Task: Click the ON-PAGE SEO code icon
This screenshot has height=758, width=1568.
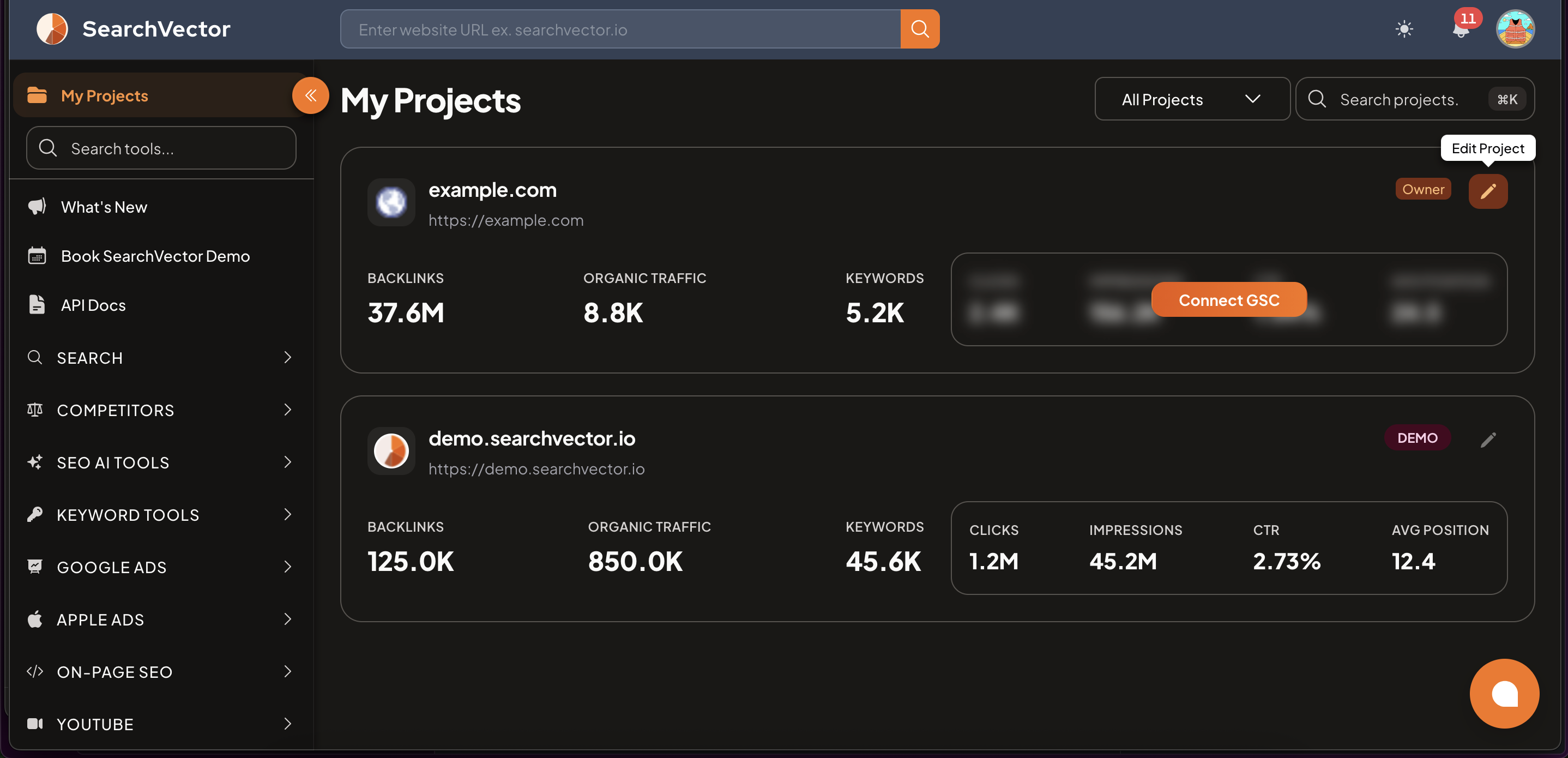Action: (35, 671)
